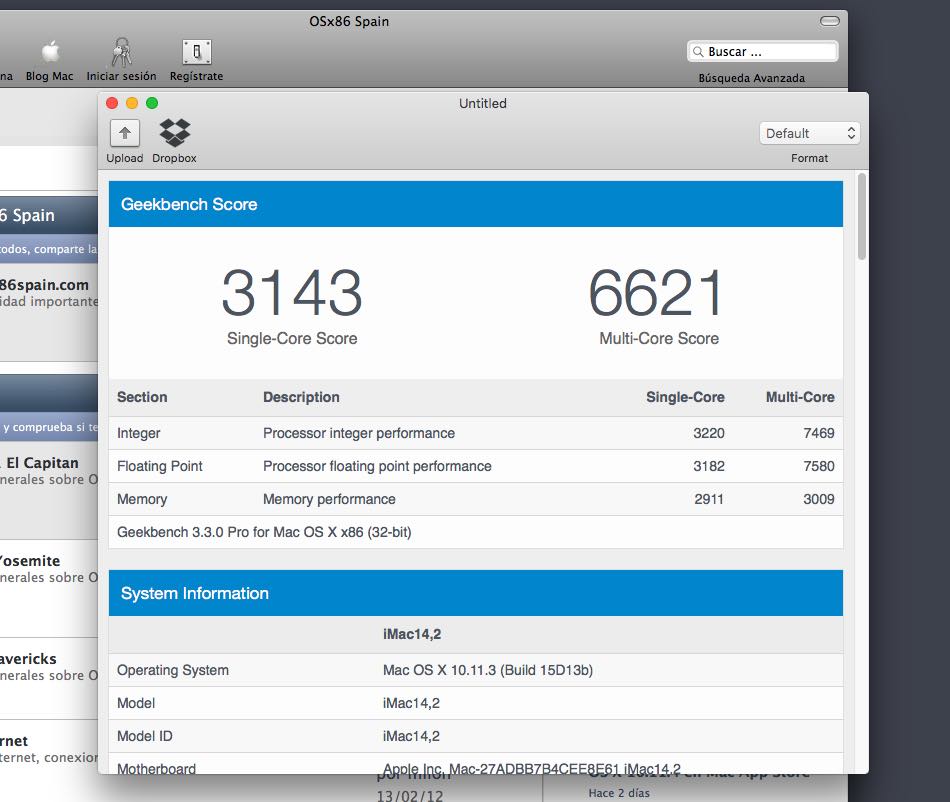Image resolution: width=950 pixels, height=802 pixels.
Task: Select the Memory single-core value 2911
Action: click(709, 499)
